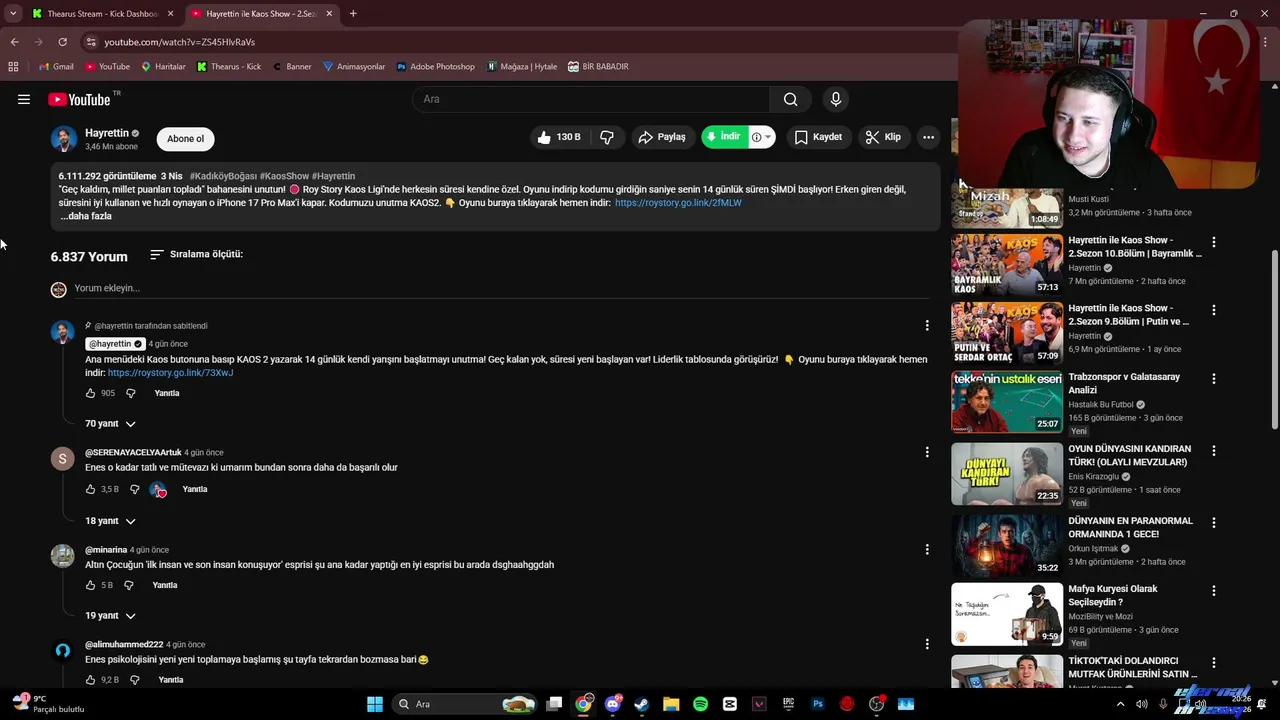Open Bayramlık Kaos 57:13 video thumbnail
1280x720 pixels.
pos(1007,265)
